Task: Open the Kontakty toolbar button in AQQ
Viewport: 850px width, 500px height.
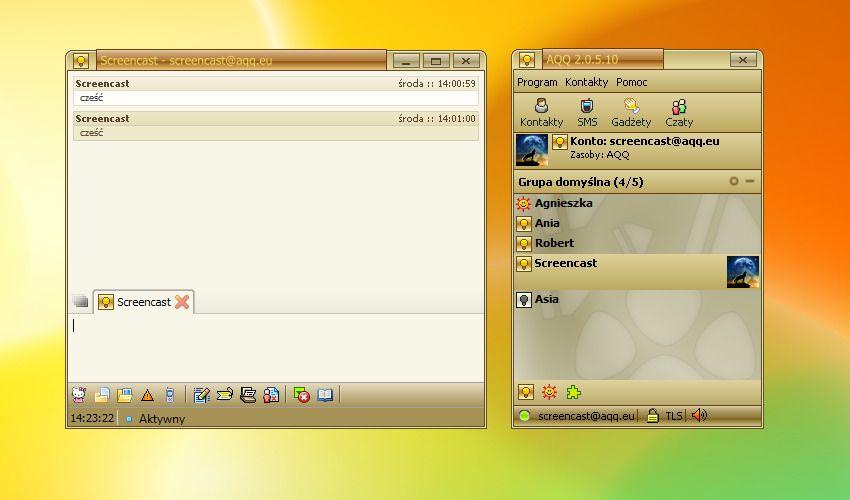Action: click(541, 113)
